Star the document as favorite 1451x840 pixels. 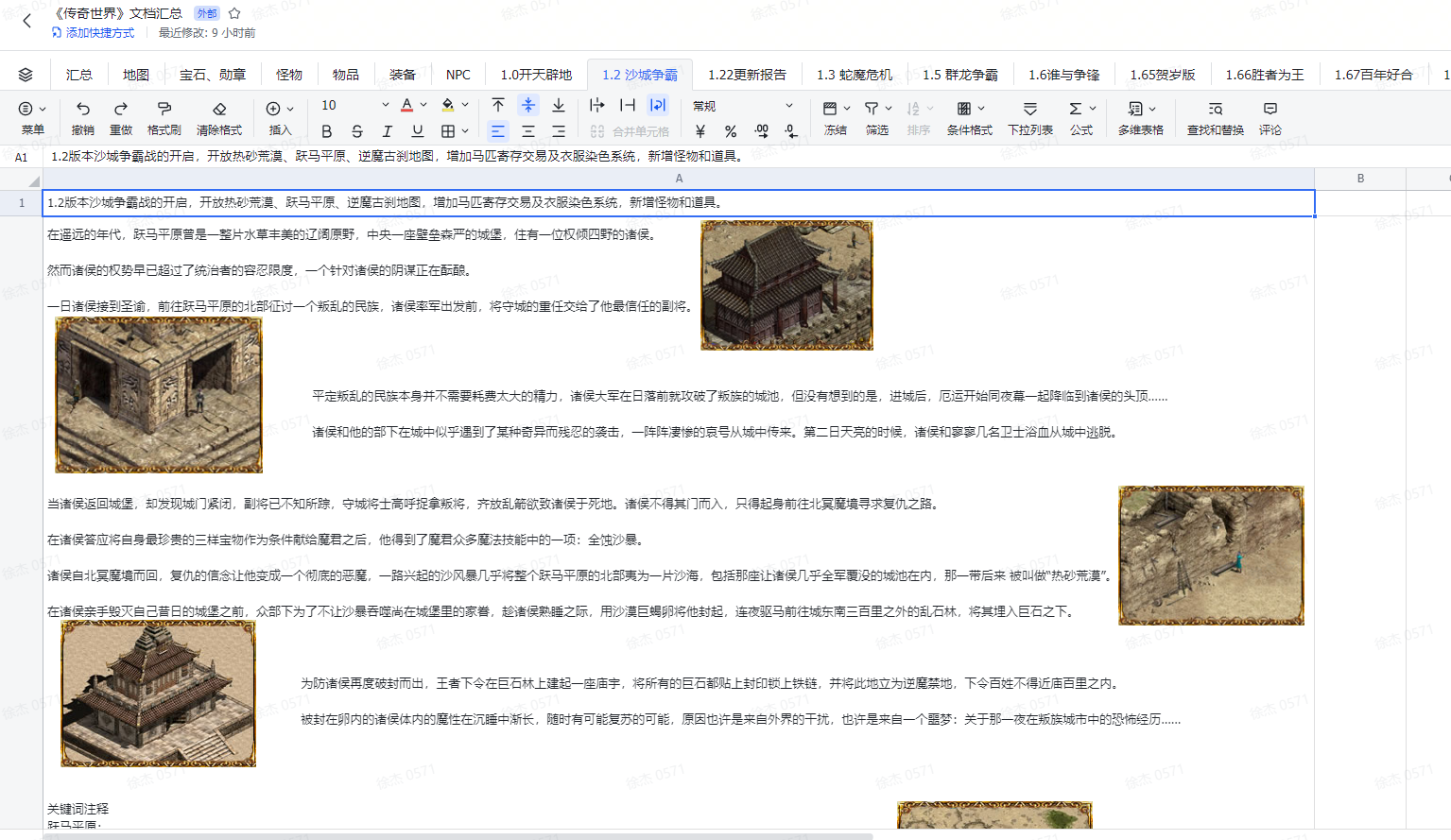point(234,13)
